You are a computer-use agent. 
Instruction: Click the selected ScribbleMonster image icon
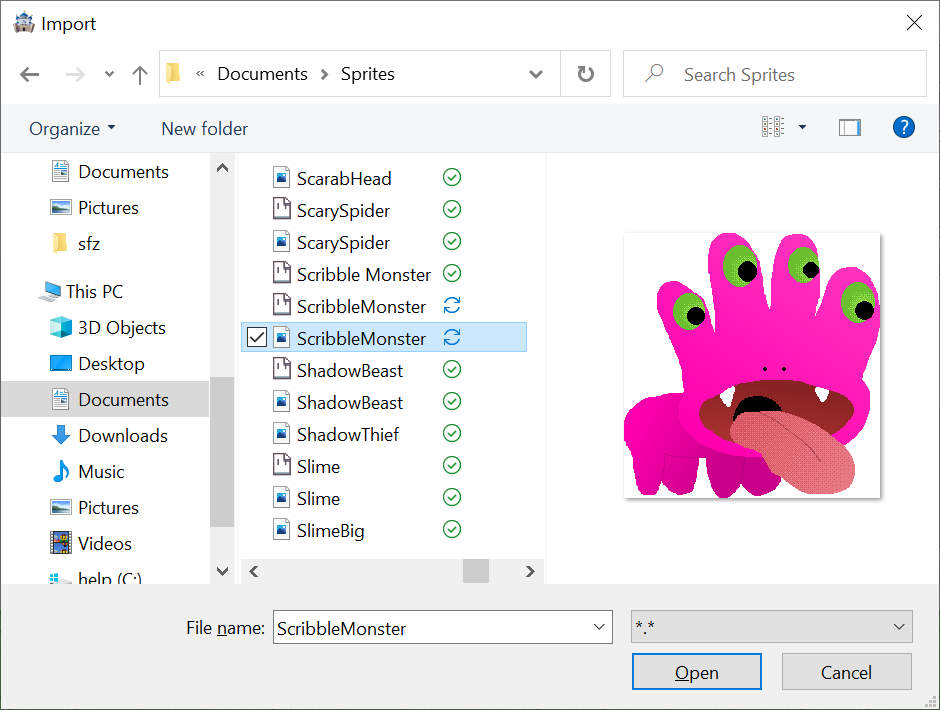(282, 337)
